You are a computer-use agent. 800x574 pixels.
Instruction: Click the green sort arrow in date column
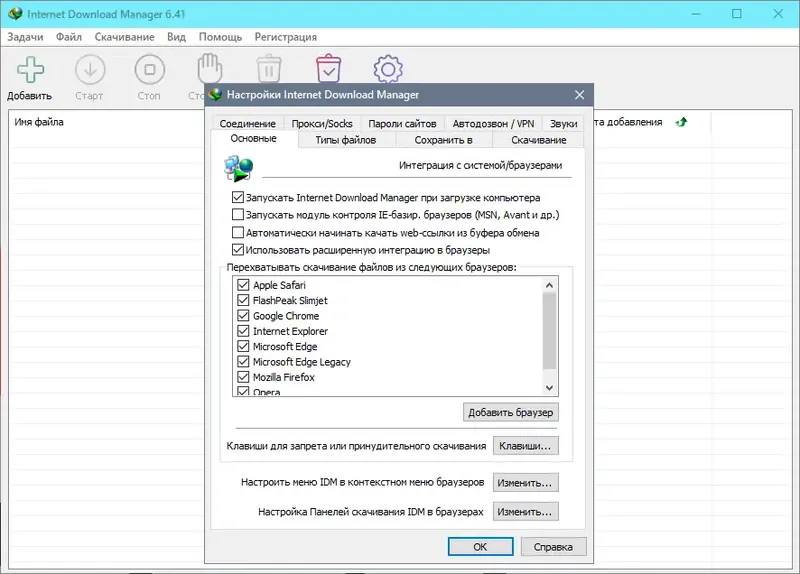(681, 122)
